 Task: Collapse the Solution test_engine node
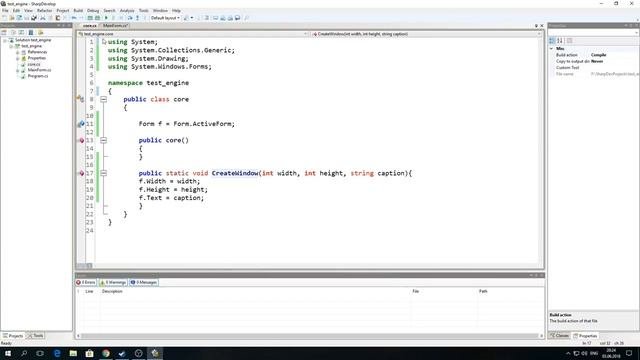point(5,40)
